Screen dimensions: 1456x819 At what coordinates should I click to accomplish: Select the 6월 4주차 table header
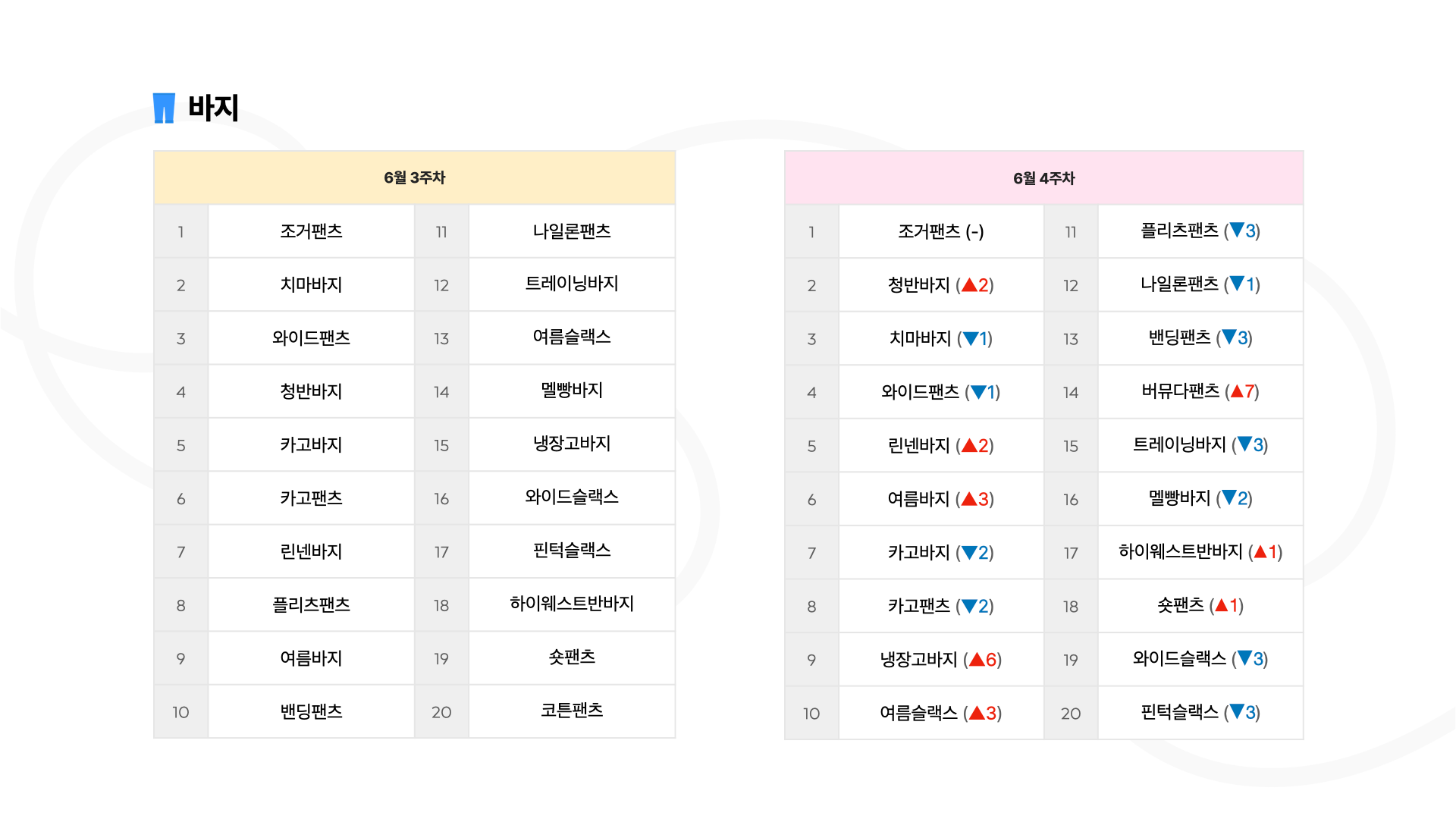pos(1044,178)
